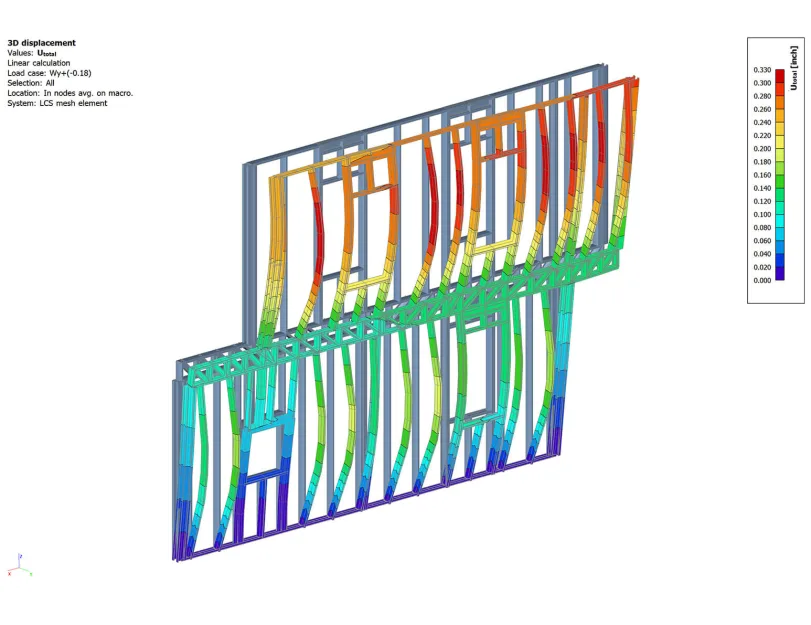Click the green Y axis label
This screenshot has width=811, height=625.
[31, 574]
